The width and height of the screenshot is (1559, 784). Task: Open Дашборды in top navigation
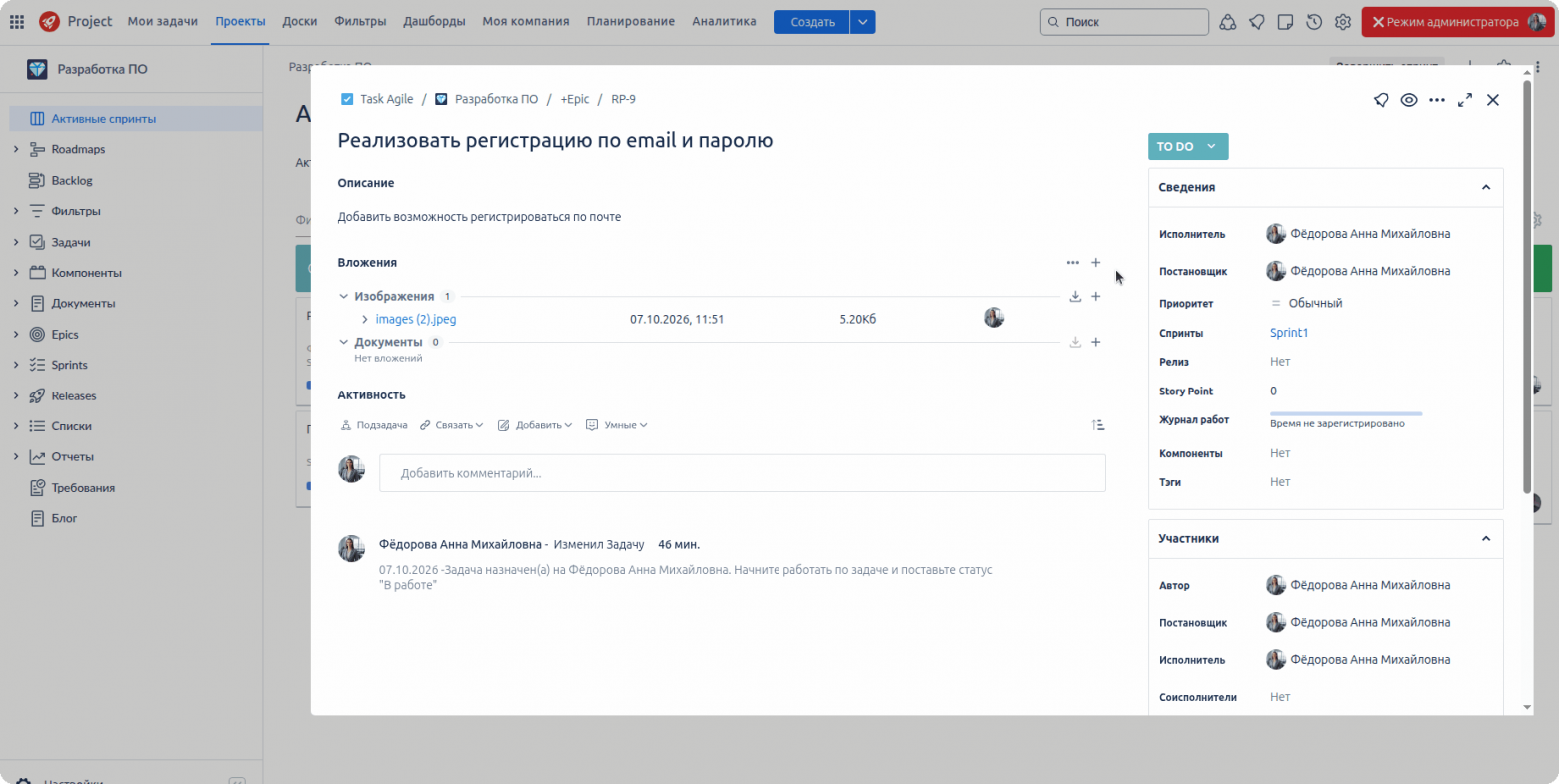(434, 22)
